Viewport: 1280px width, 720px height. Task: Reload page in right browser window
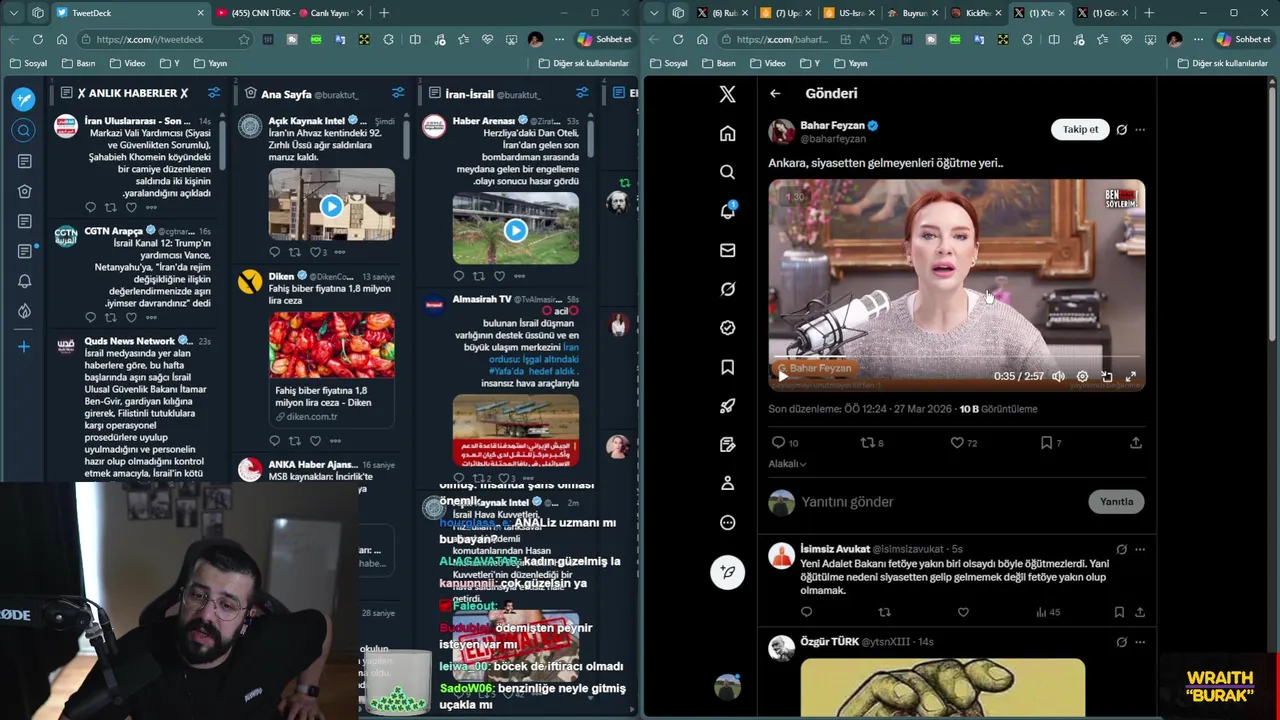(678, 39)
